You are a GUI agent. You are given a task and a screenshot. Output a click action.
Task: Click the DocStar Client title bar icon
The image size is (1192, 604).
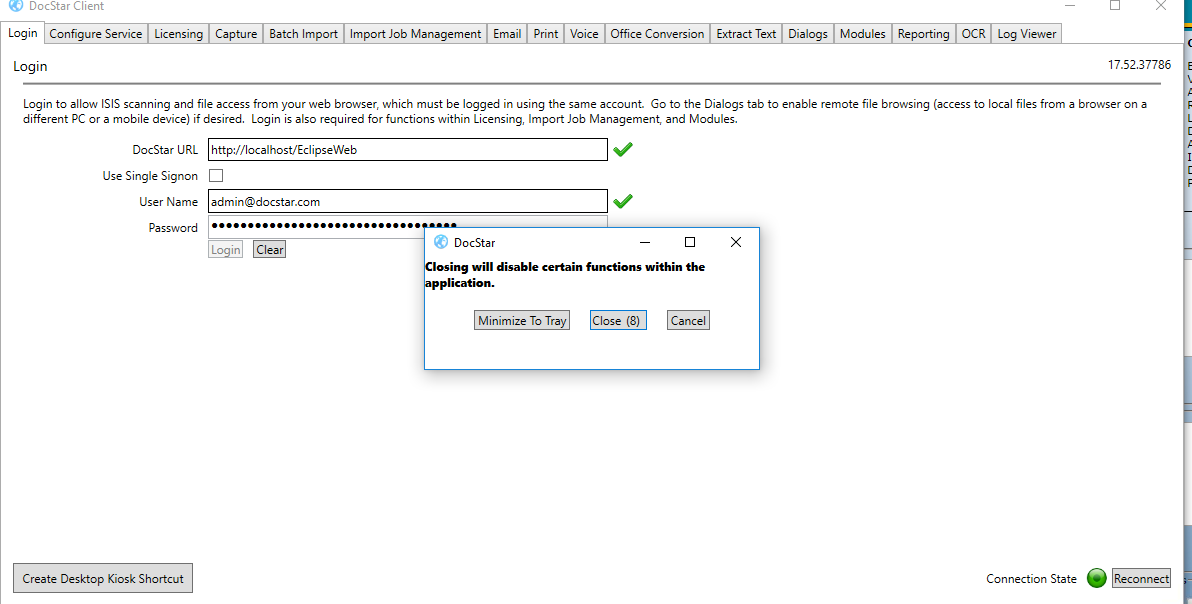pos(16,5)
